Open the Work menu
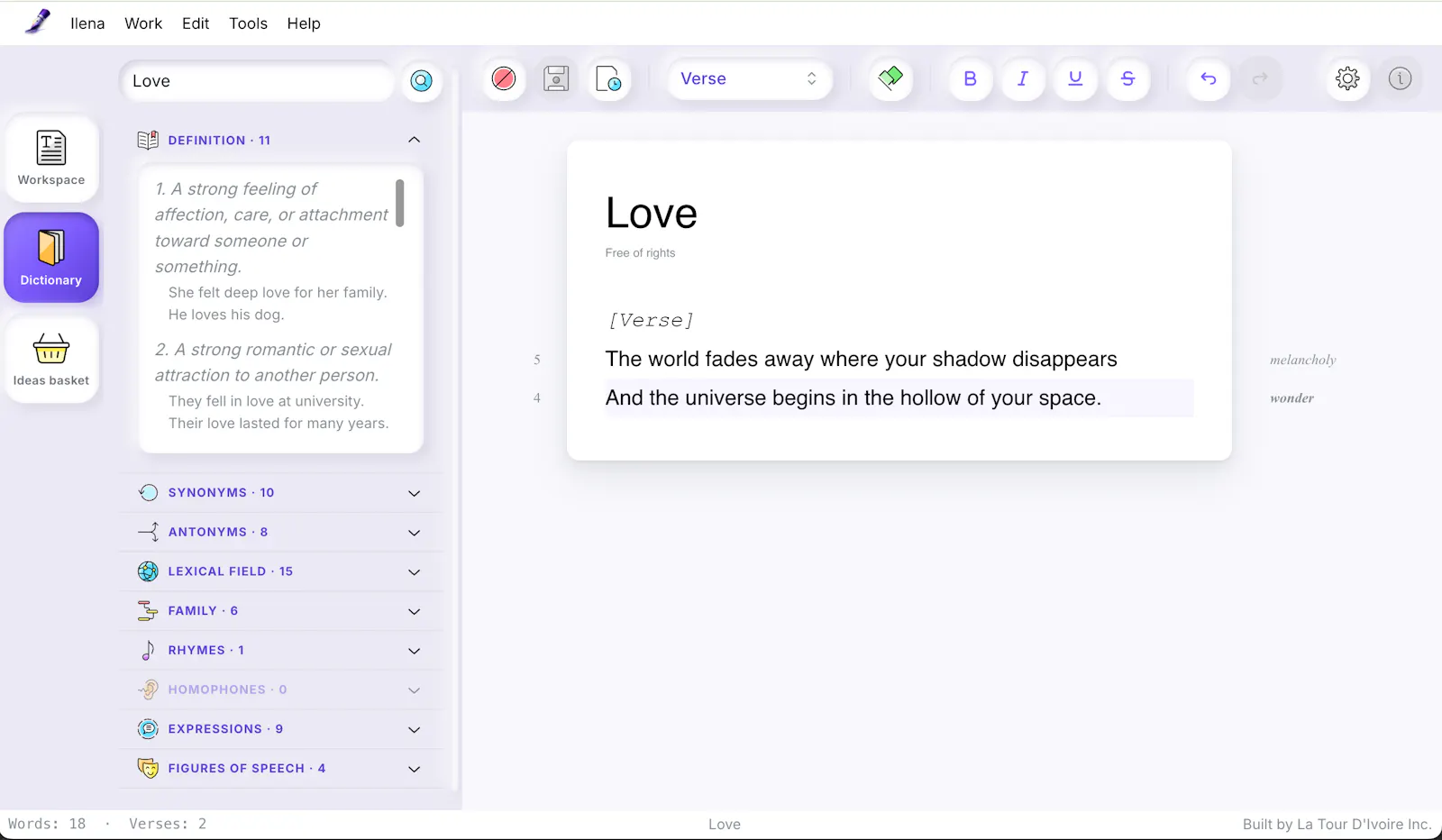The width and height of the screenshot is (1442, 840). click(x=143, y=23)
